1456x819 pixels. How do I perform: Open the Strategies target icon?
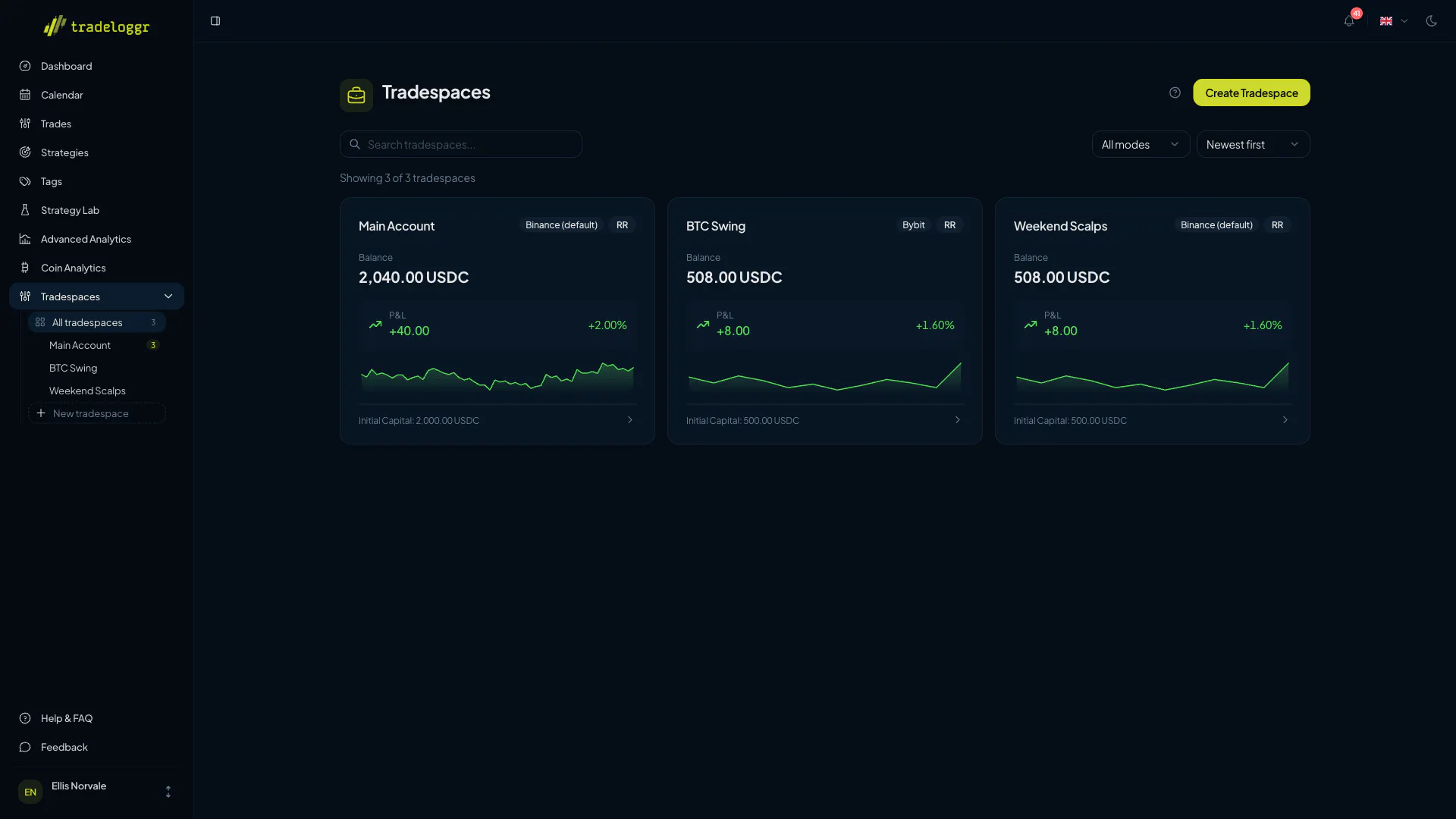tap(25, 152)
